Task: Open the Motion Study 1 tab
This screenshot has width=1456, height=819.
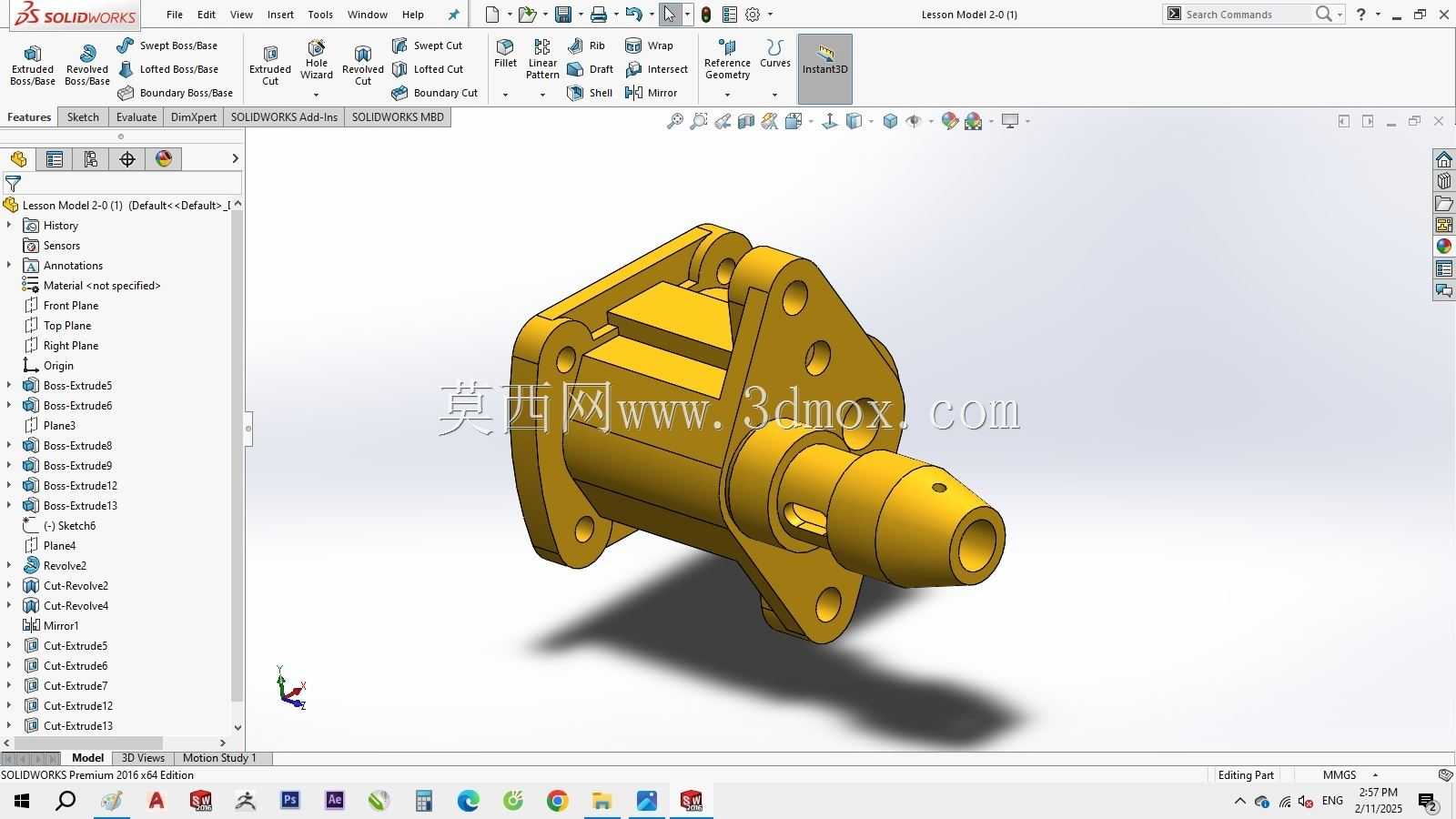Action: (219, 758)
